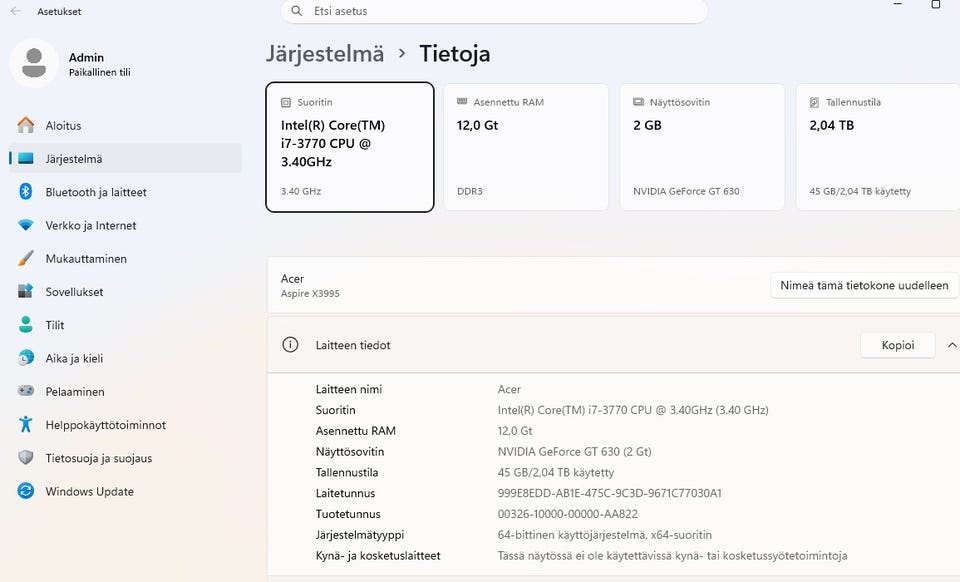Screen dimensions: 960x582
Task: Click the Kopioi button
Action: [x=898, y=345]
